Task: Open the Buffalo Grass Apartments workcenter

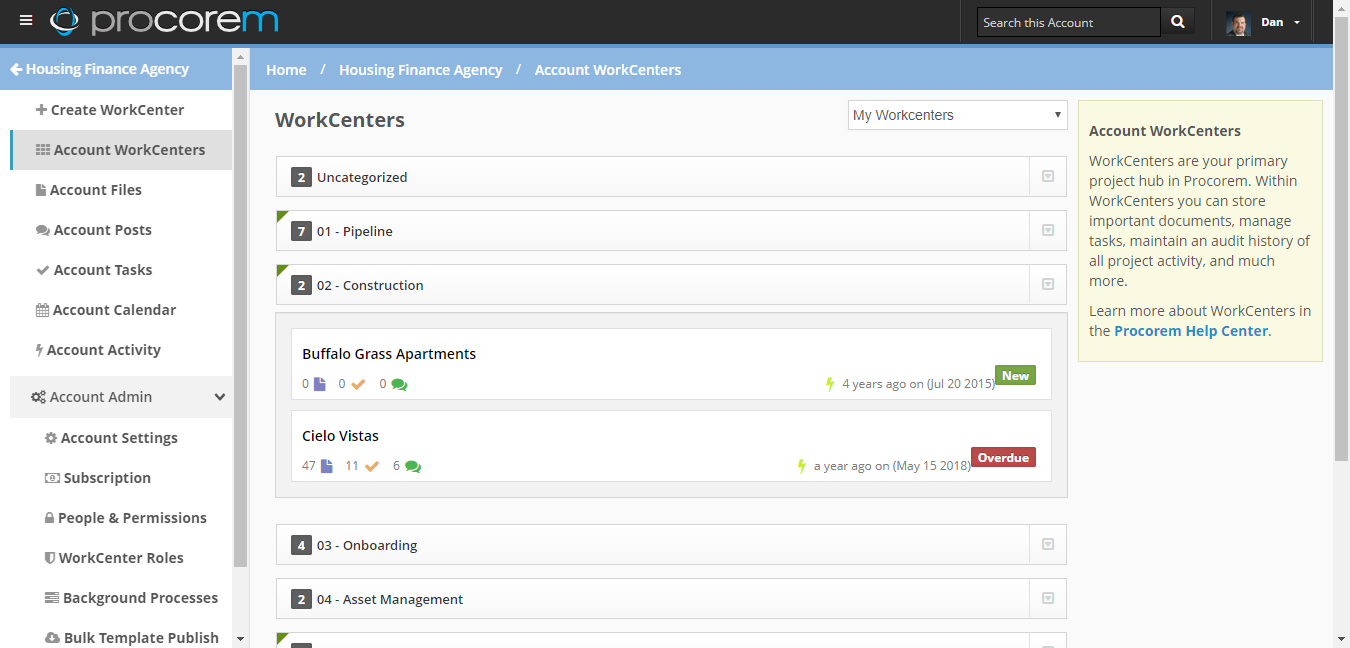Action: click(x=389, y=353)
